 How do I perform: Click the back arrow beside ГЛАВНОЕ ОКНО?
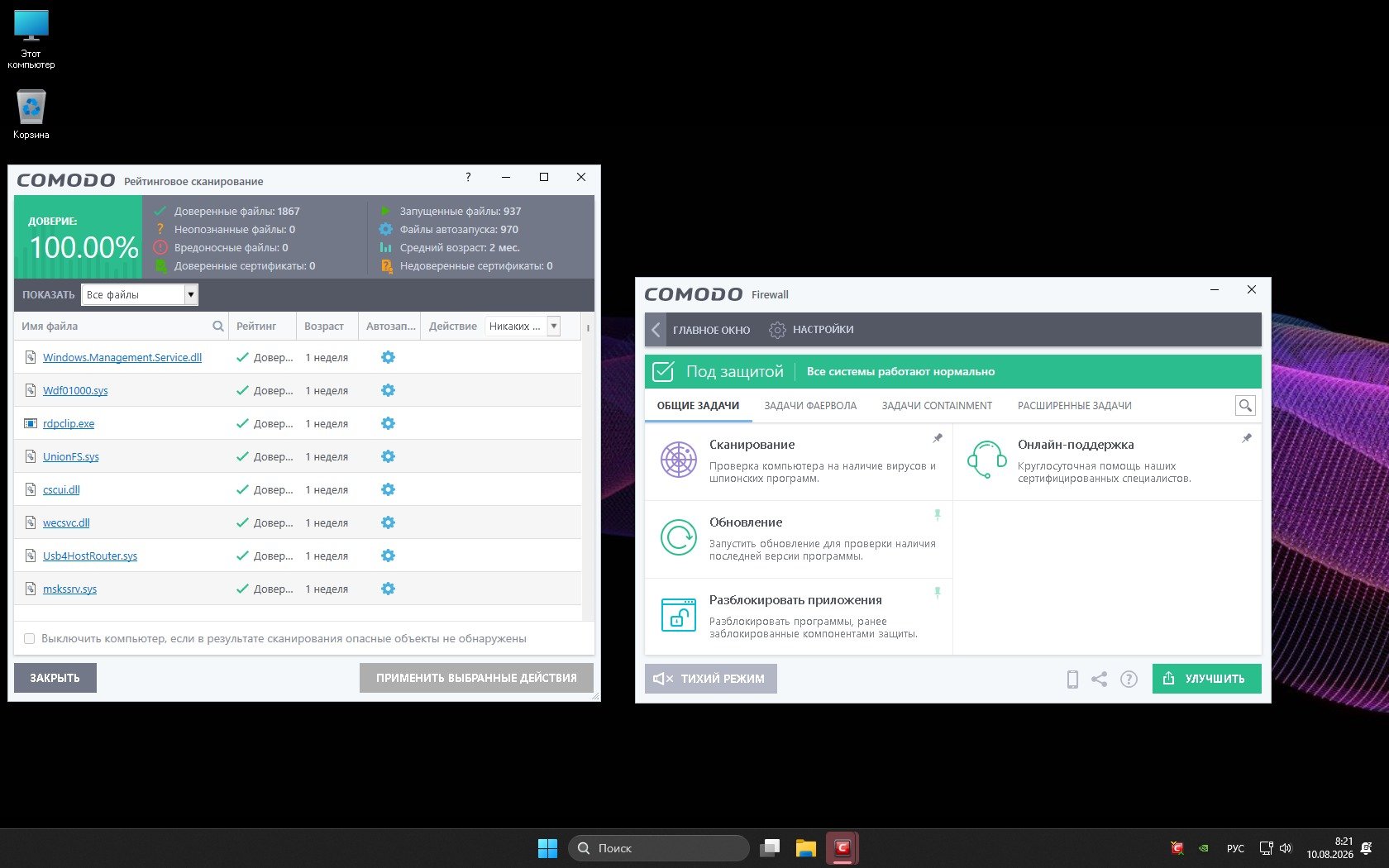click(656, 330)
